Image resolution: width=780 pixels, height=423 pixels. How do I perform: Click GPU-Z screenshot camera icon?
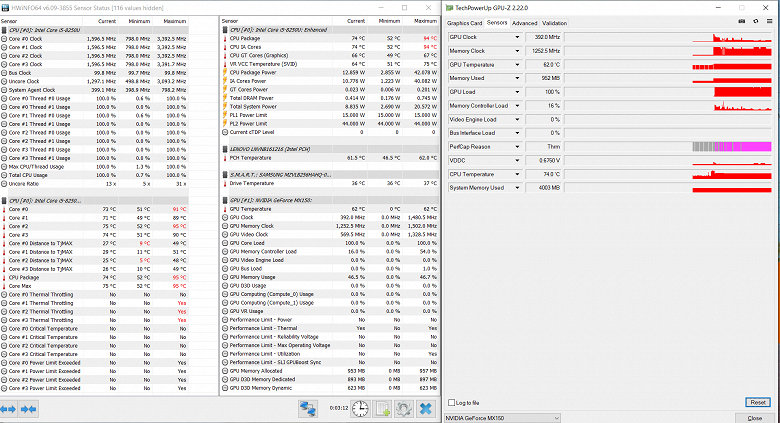click(x=742, y=21)
